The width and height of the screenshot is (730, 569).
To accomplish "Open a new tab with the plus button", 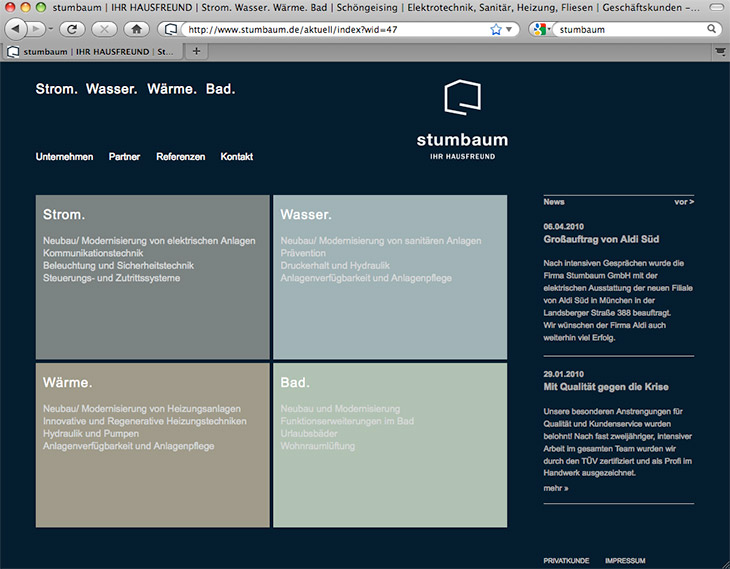I will [196, 51].
